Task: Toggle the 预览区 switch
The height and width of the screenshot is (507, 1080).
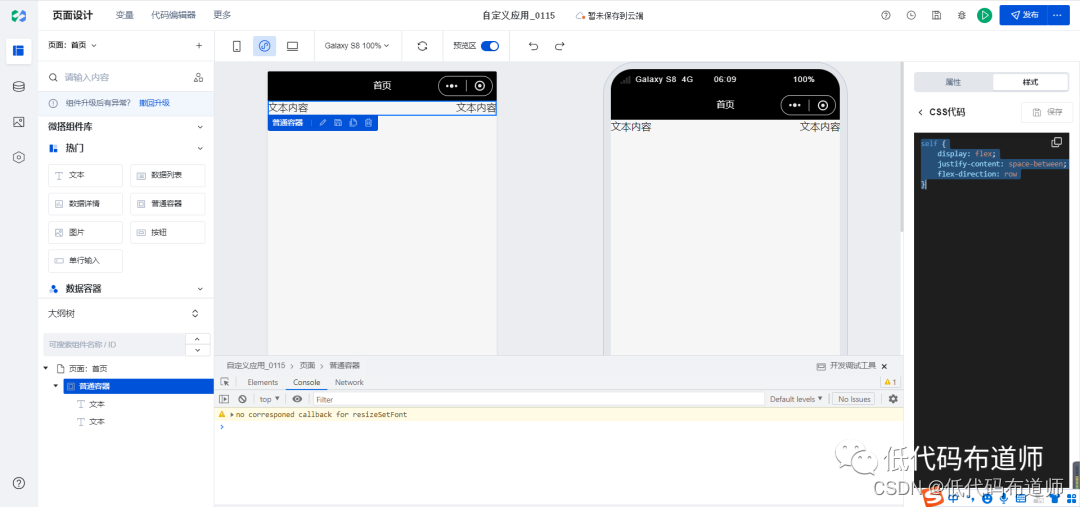Action: tap(490, 46)
